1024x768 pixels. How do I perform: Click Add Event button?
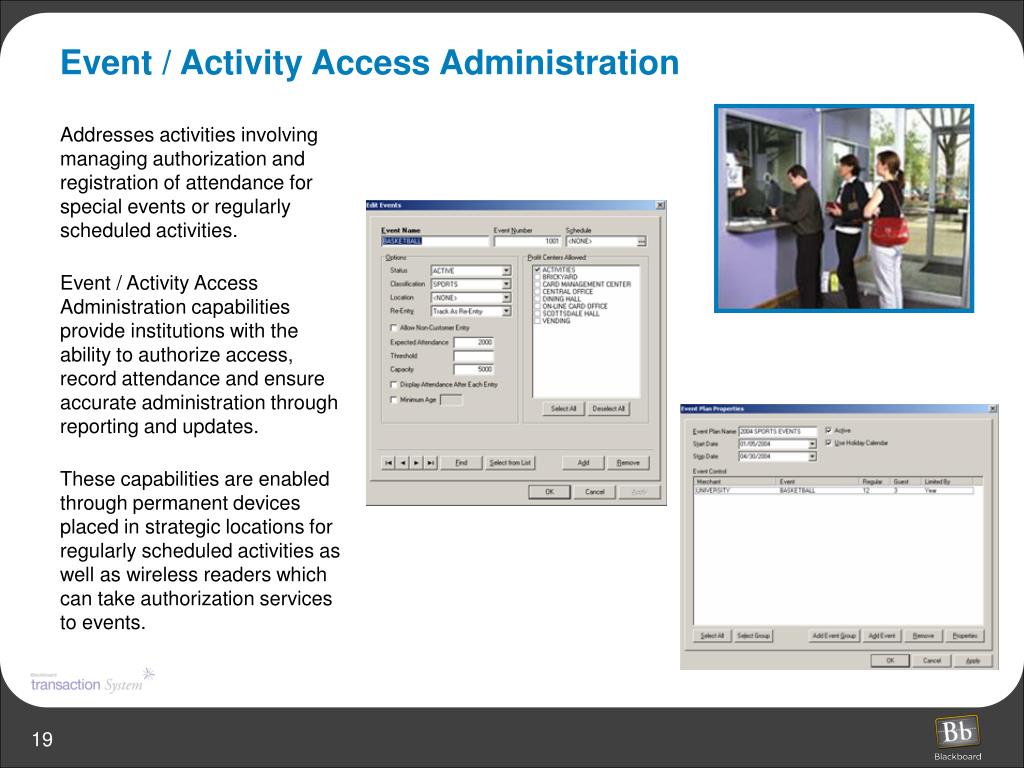pyautogui.click(x=882, y=635)
